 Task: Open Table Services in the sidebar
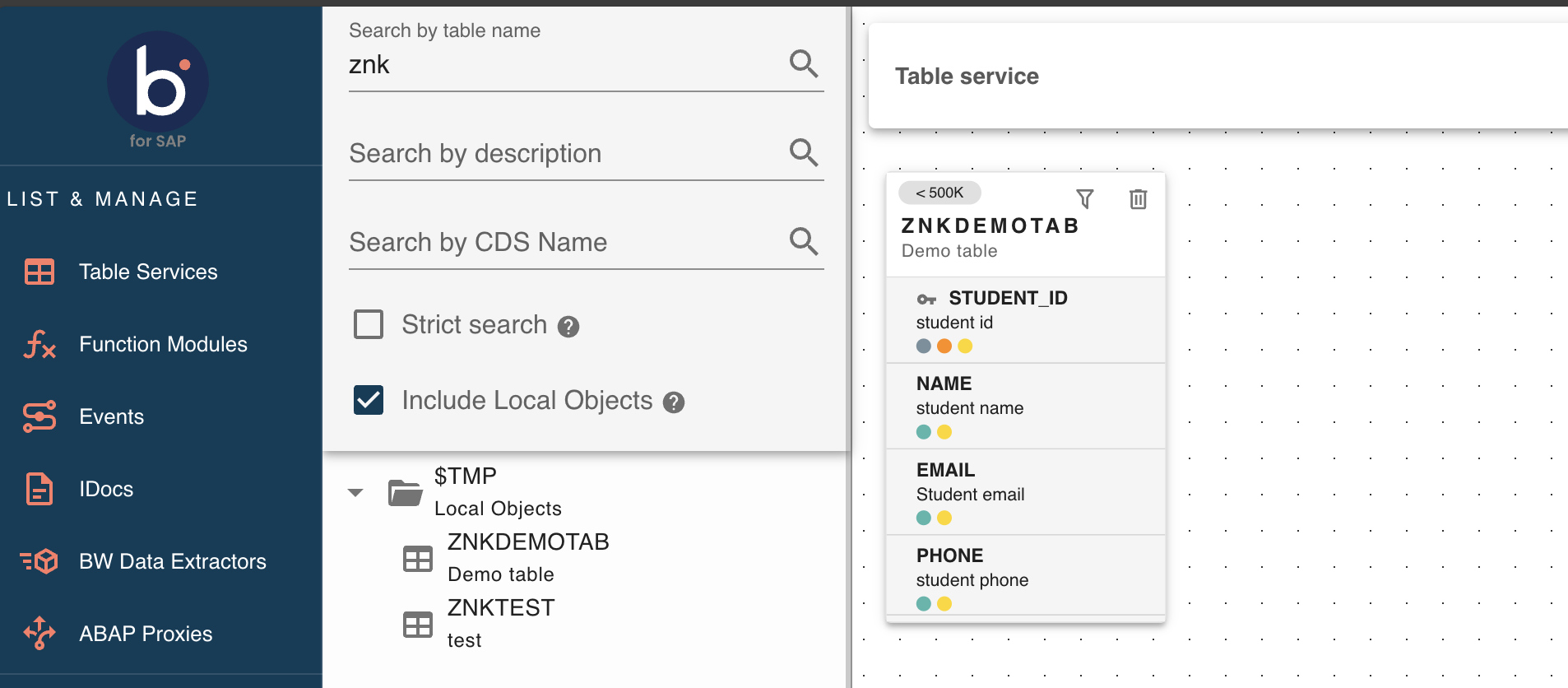click(x=148, y=272)
